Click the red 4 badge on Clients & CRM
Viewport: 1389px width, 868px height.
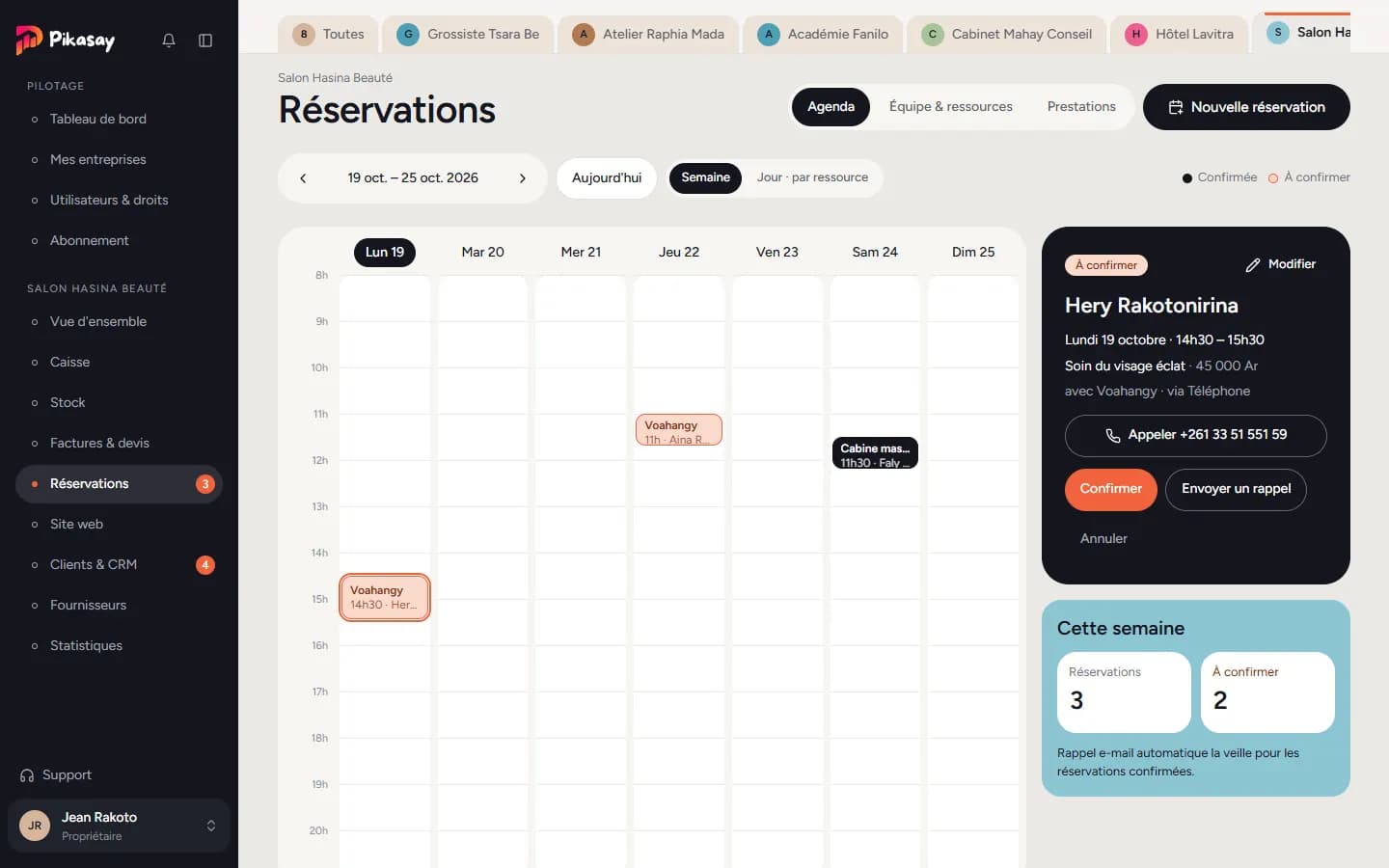click(x=205, y=565)
